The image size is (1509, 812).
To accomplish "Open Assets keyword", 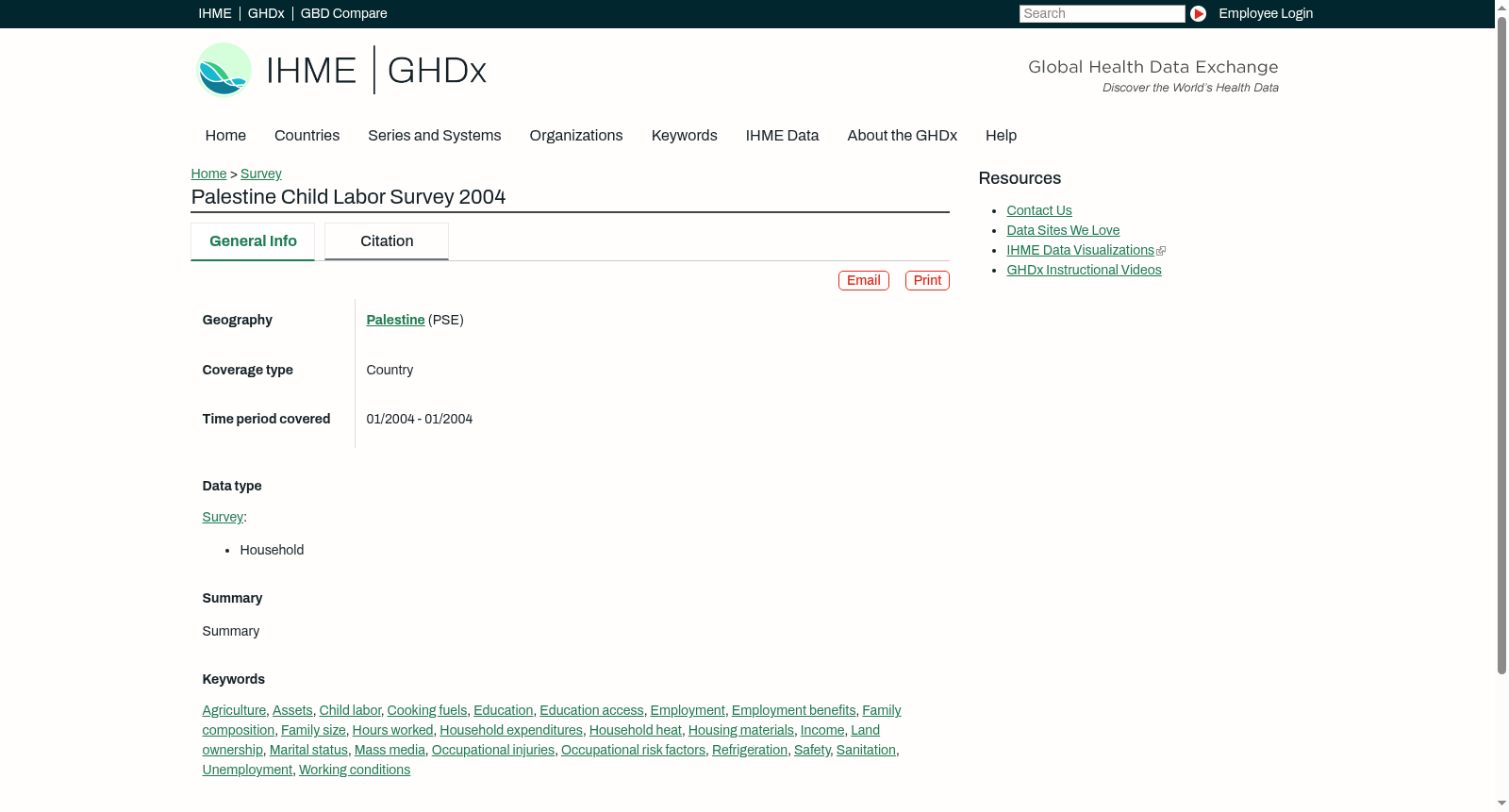I will pos(292,710).
